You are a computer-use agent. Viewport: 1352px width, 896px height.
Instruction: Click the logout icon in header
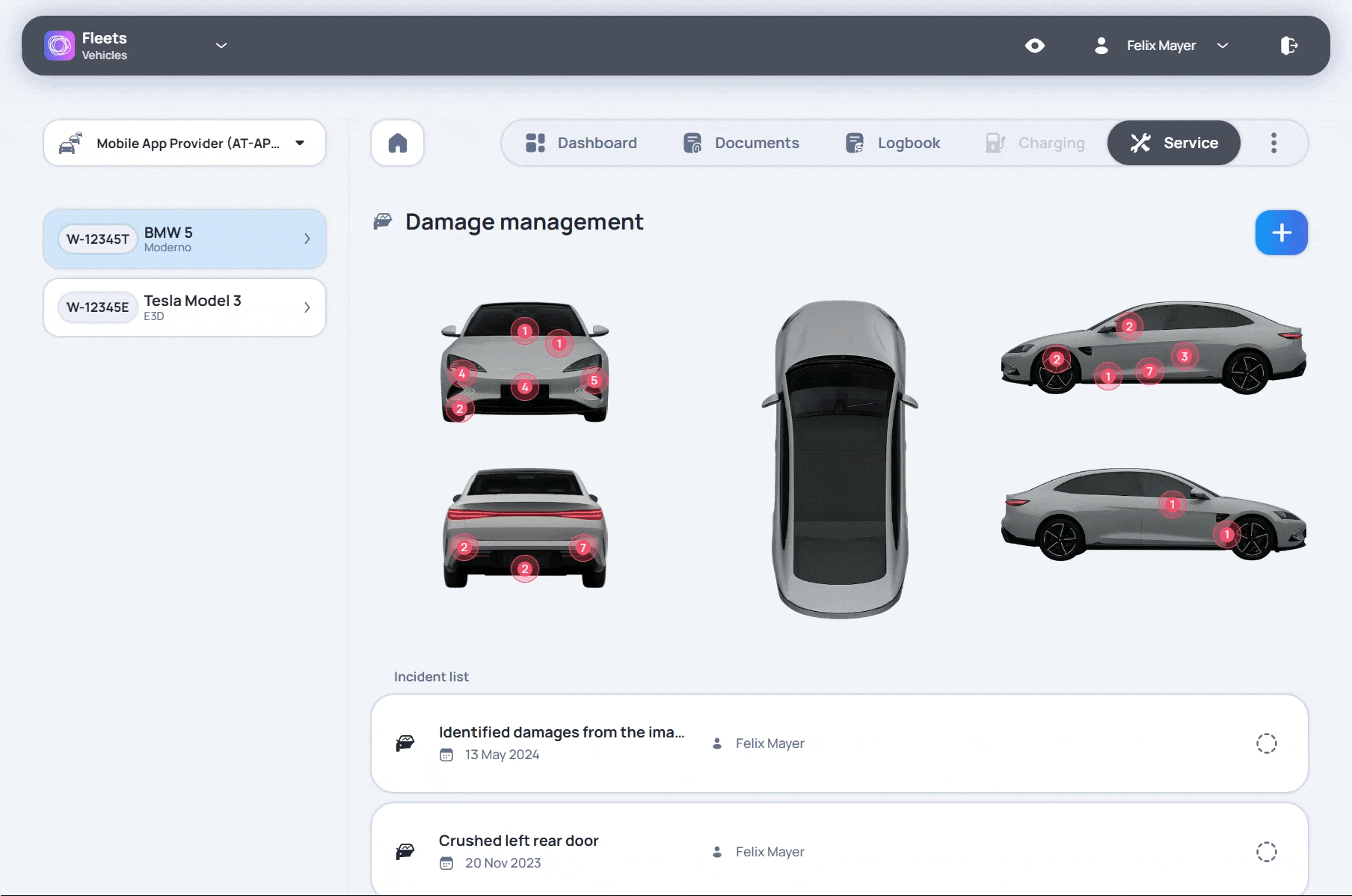[1288, 46]
